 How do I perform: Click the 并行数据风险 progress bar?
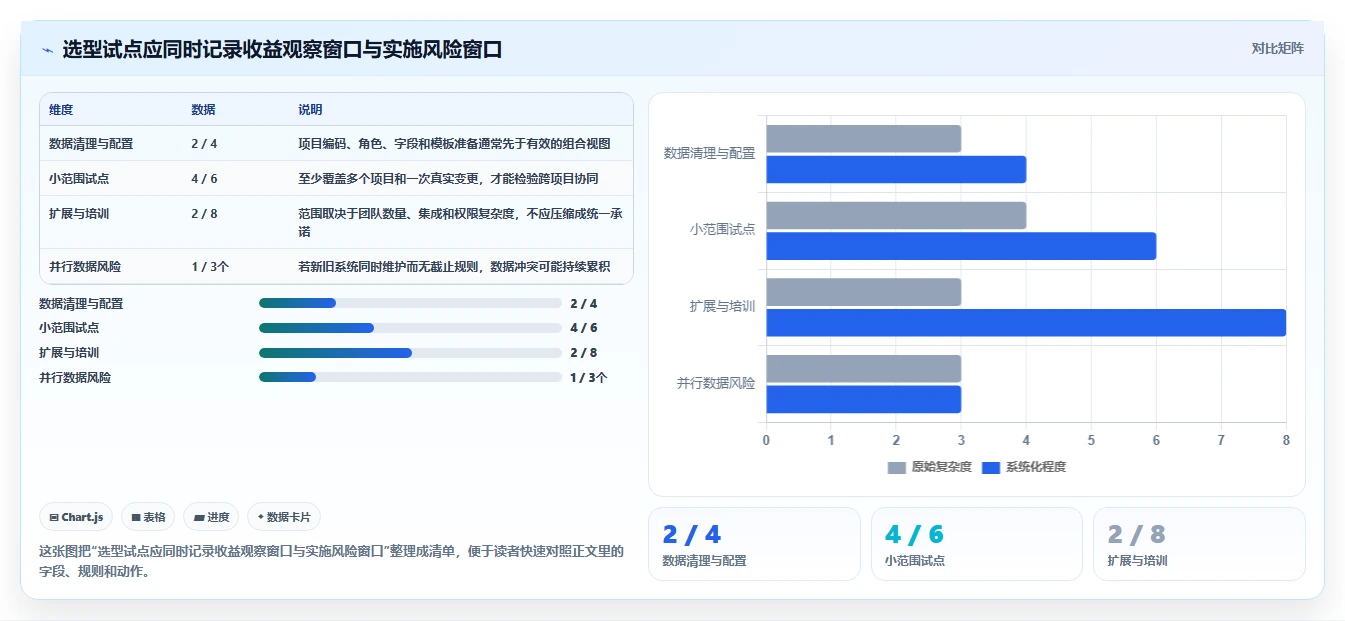click(x=410, y=378)
